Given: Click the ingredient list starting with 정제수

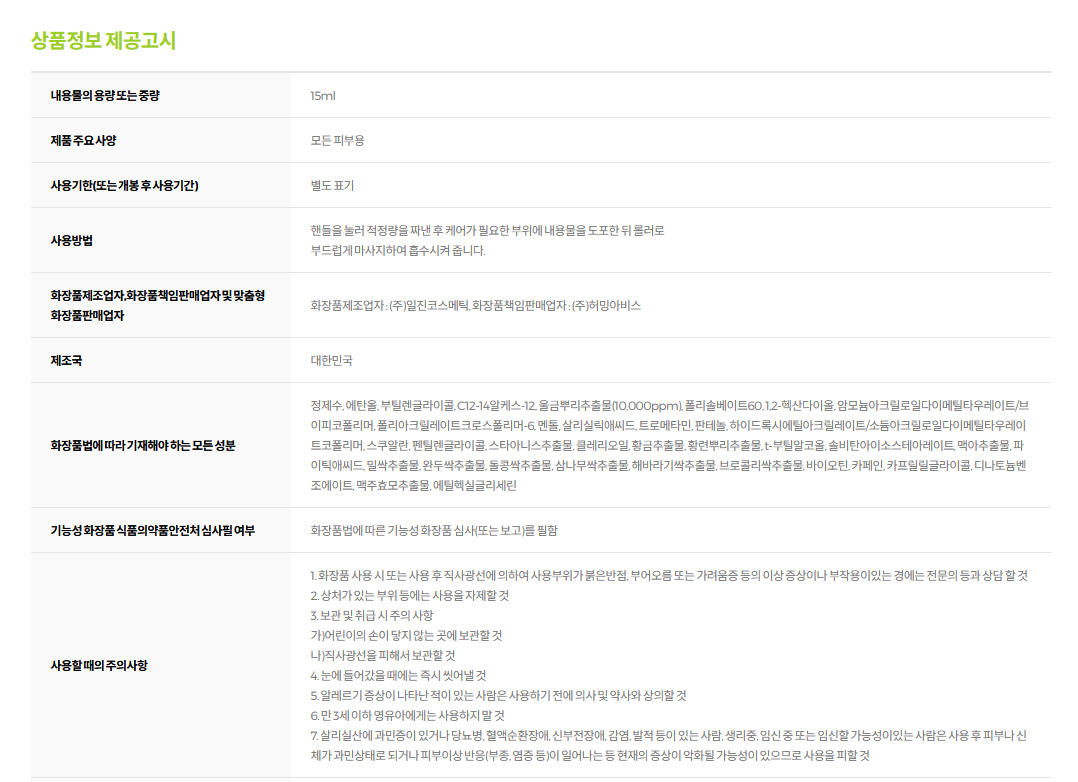Looking at the screenshot, I should coord(670,445).
